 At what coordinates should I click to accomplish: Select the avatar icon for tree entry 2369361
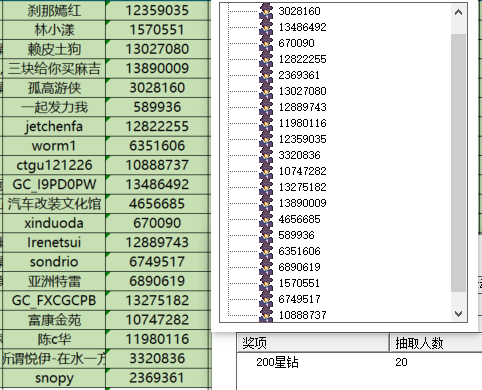point(266,75)
